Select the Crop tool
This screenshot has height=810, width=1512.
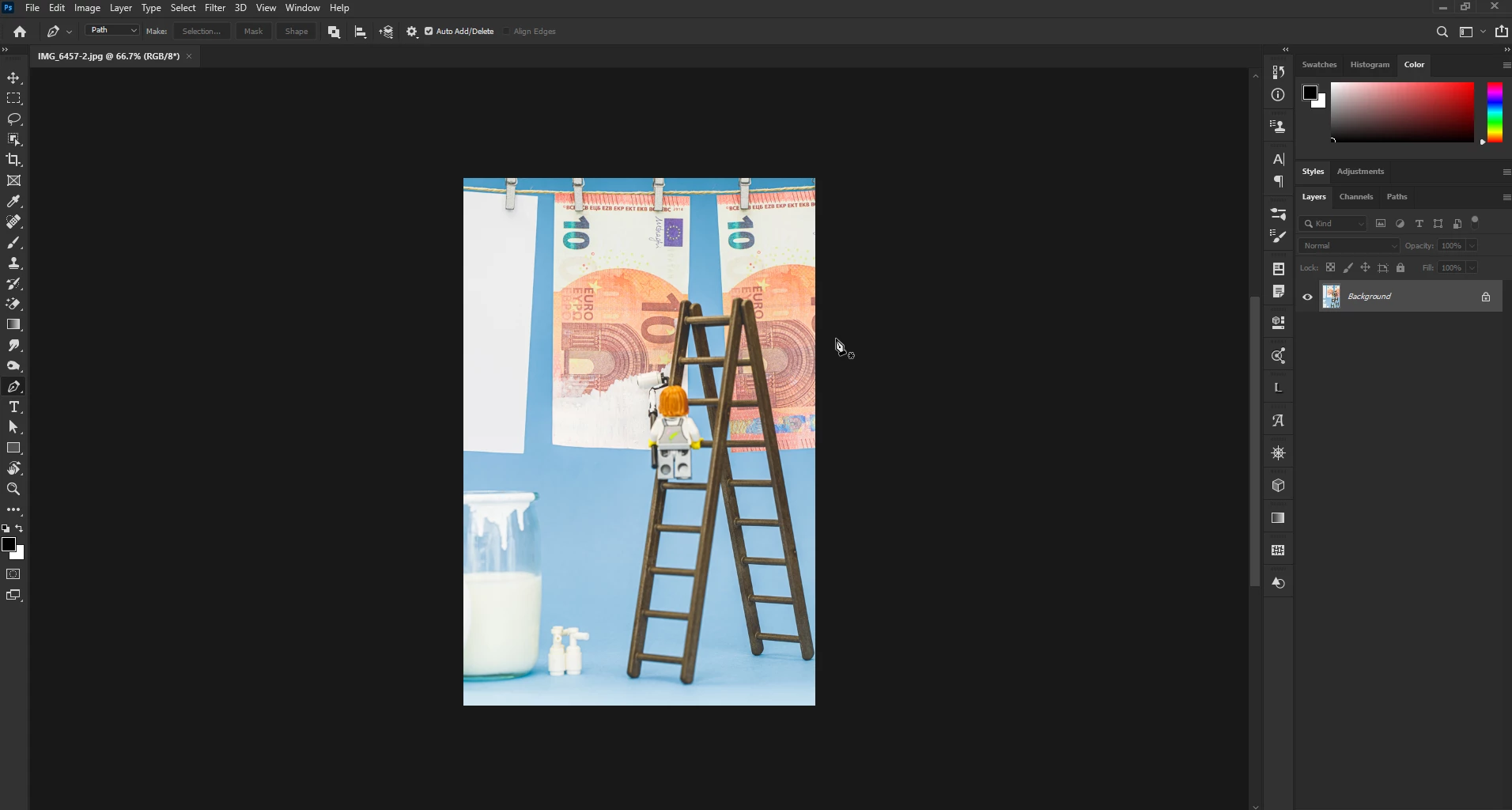(x=13, y=160)
